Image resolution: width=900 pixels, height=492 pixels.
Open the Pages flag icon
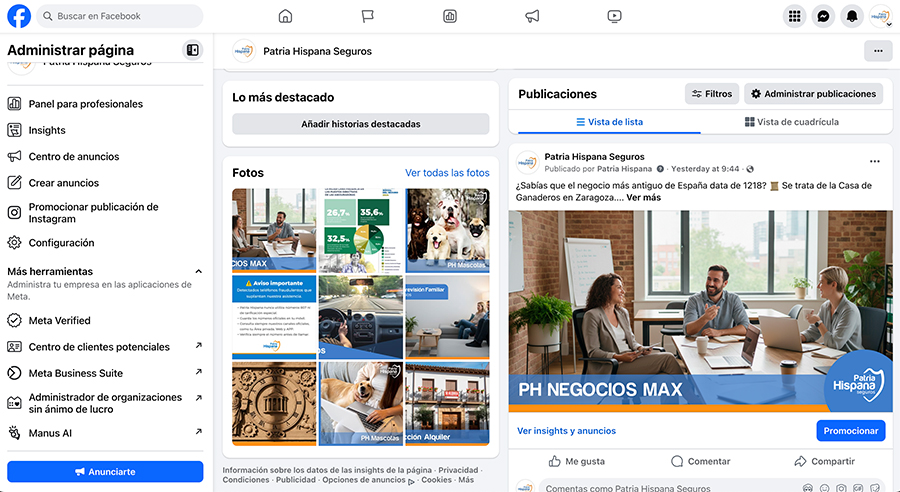tap(367, 16)
